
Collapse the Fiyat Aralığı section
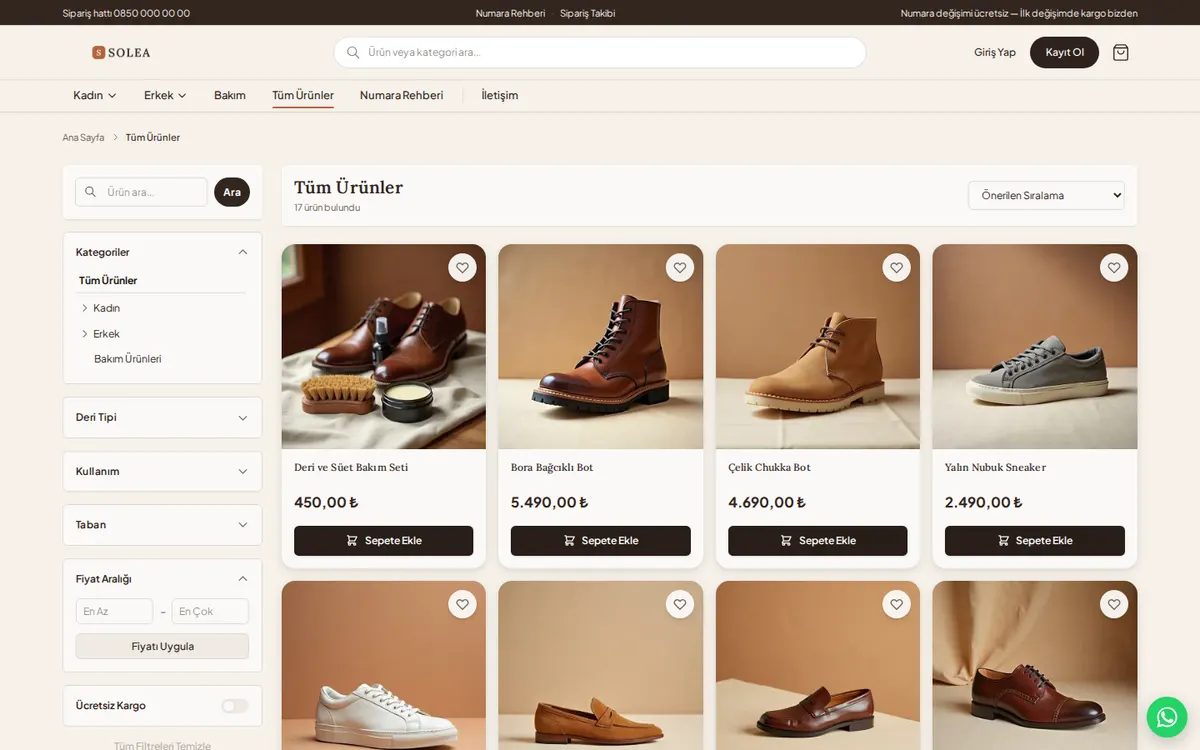coord(242,579)
